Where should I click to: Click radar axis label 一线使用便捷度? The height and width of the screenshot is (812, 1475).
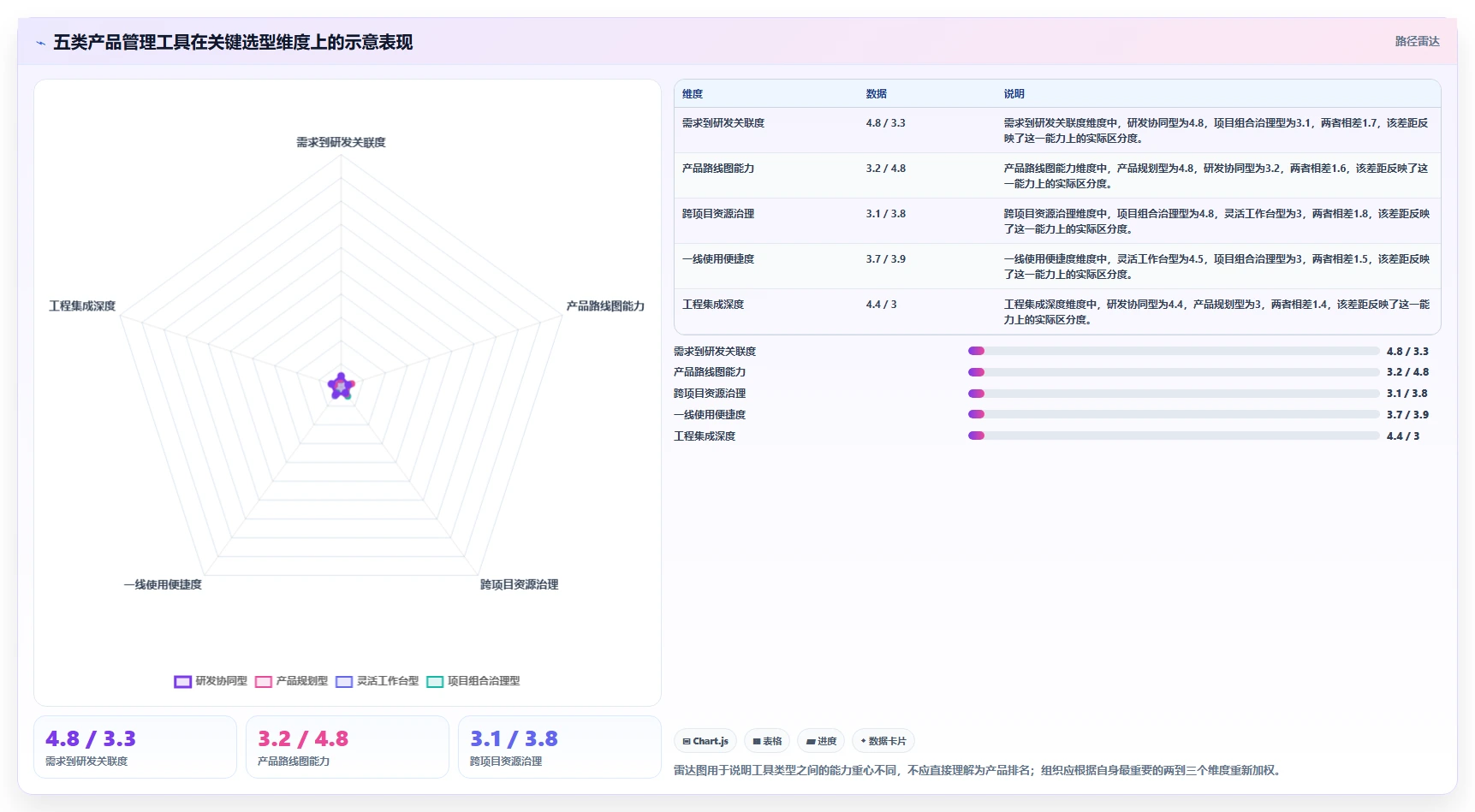[163, 584]
